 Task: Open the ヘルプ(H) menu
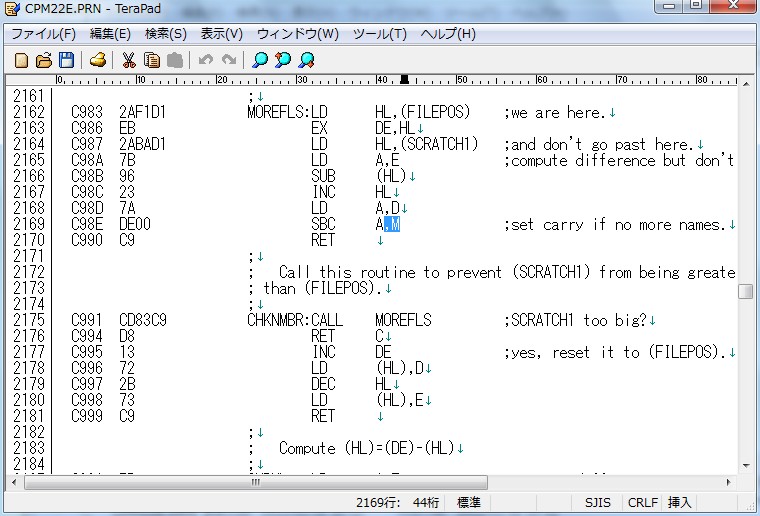[448, 34]
